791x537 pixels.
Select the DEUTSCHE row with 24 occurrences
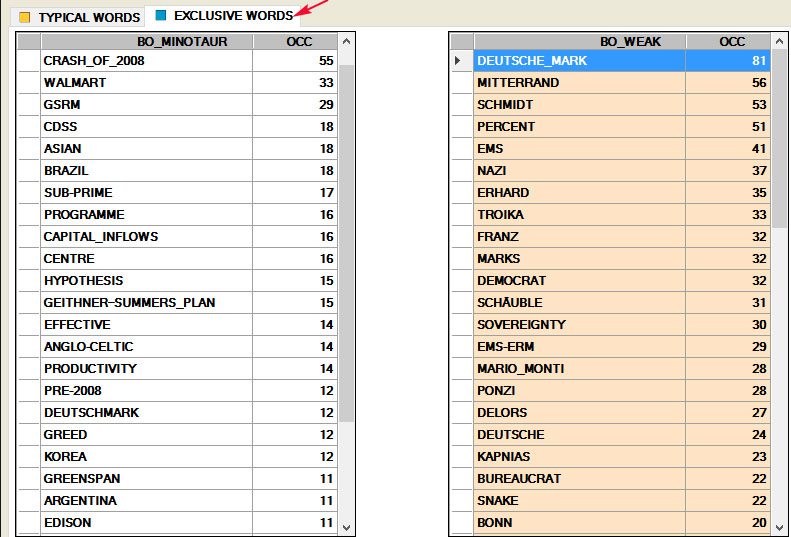[x=611, y=435]
